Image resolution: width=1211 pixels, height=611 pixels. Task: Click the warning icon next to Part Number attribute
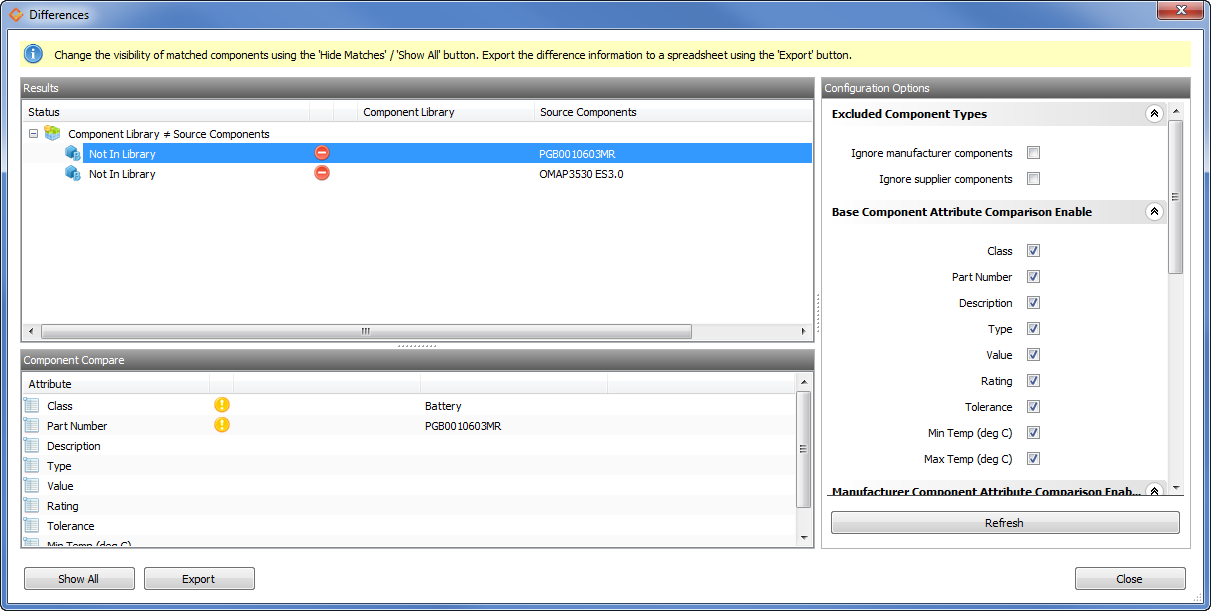[222, 425]
